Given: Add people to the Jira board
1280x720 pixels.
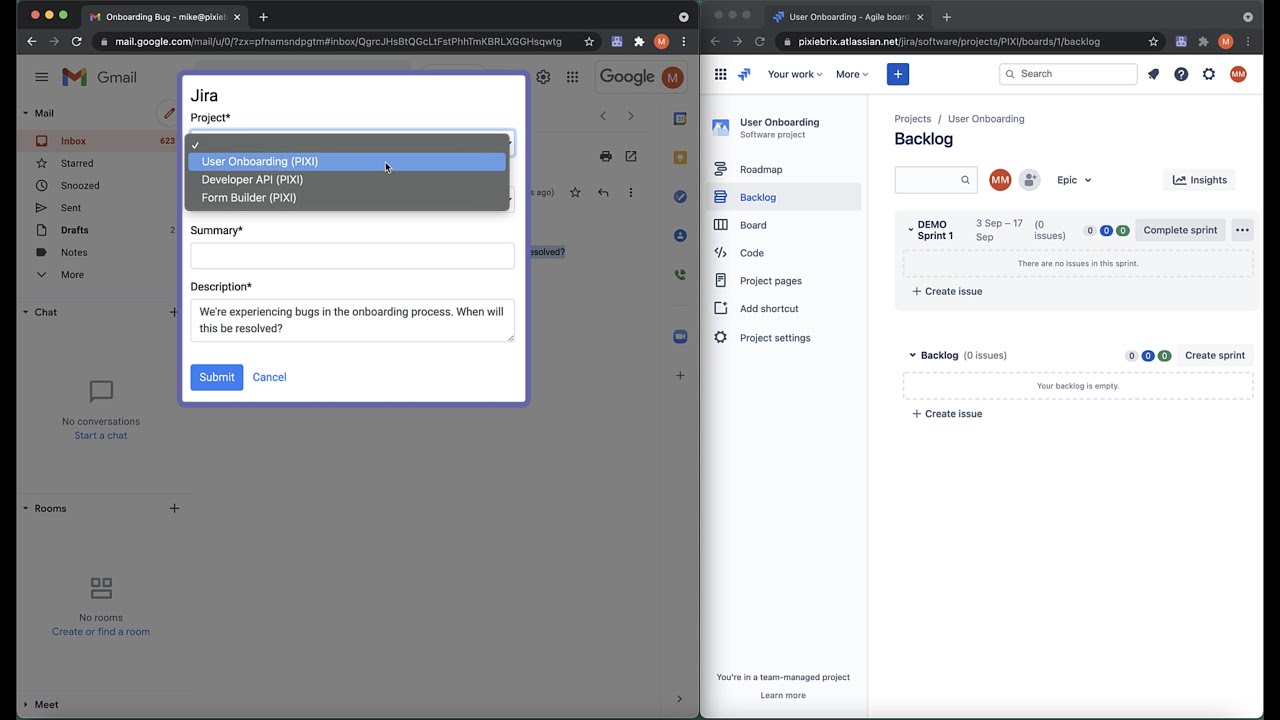Looking at the screenshot, I should click(1029, 180).
